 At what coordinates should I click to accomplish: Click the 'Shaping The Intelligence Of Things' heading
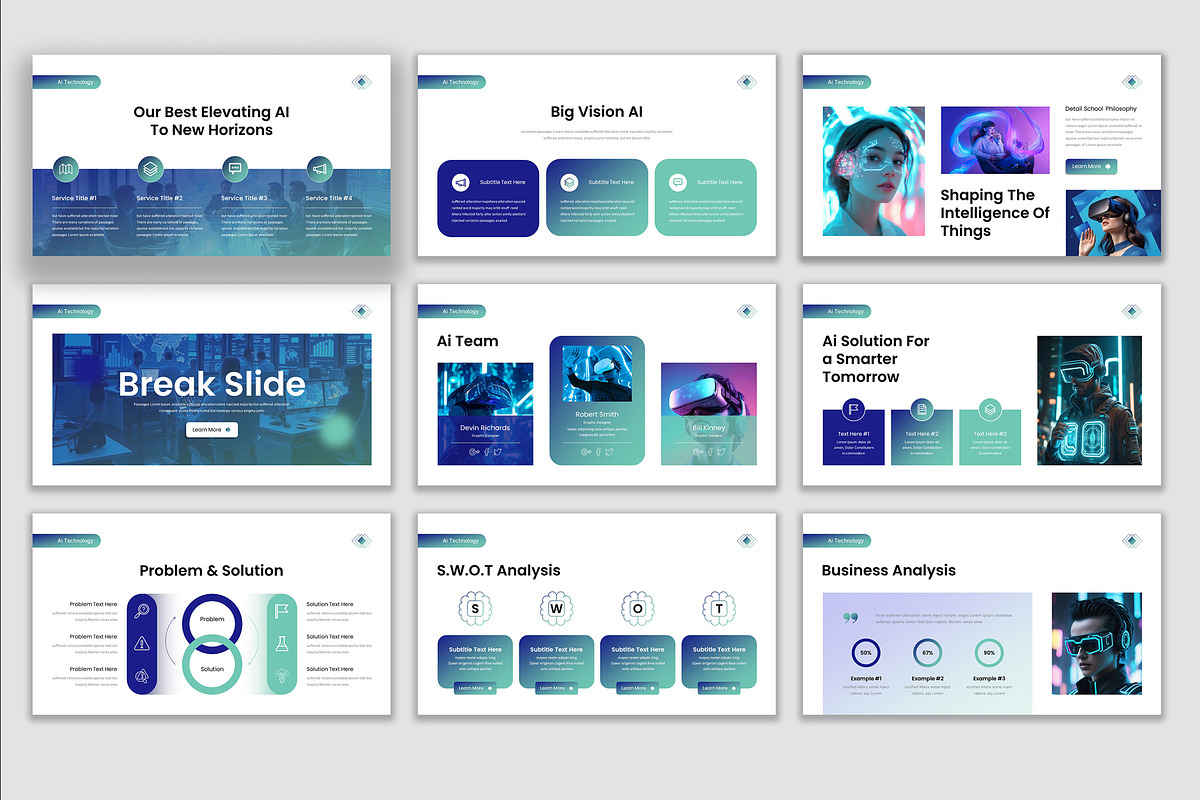[x=995, y=213]
